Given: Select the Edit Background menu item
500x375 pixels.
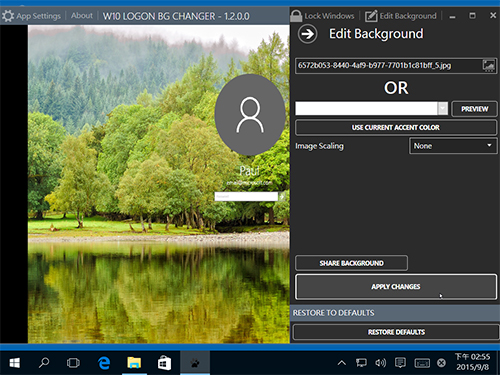Looking at the screenshot, I should coord(408,16).
